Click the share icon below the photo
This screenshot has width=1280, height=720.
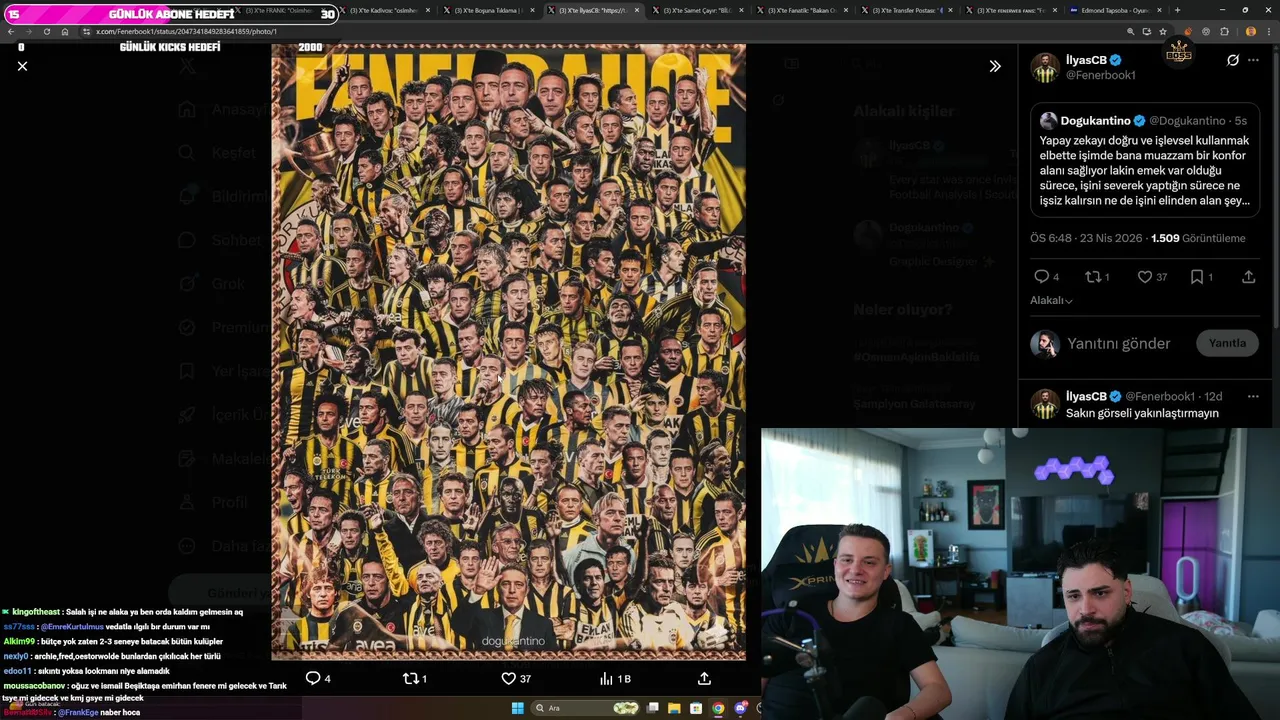[704, 678]
